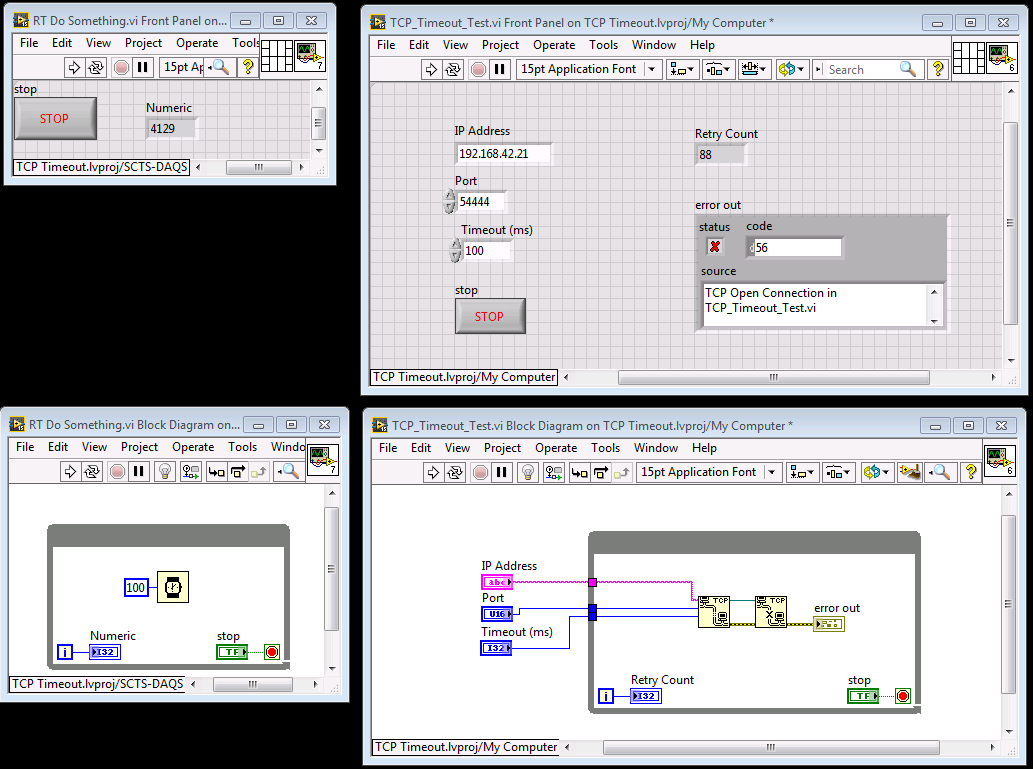Open Distribute Objects menu in TCP Front Panel
This screenshot has width=1033, height=769.
[x=717, y=69]
